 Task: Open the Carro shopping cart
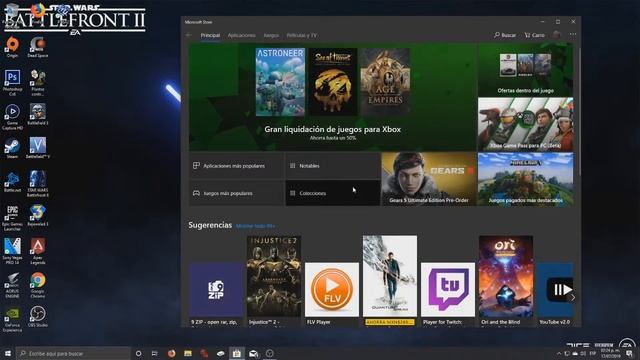pos(535,35)
